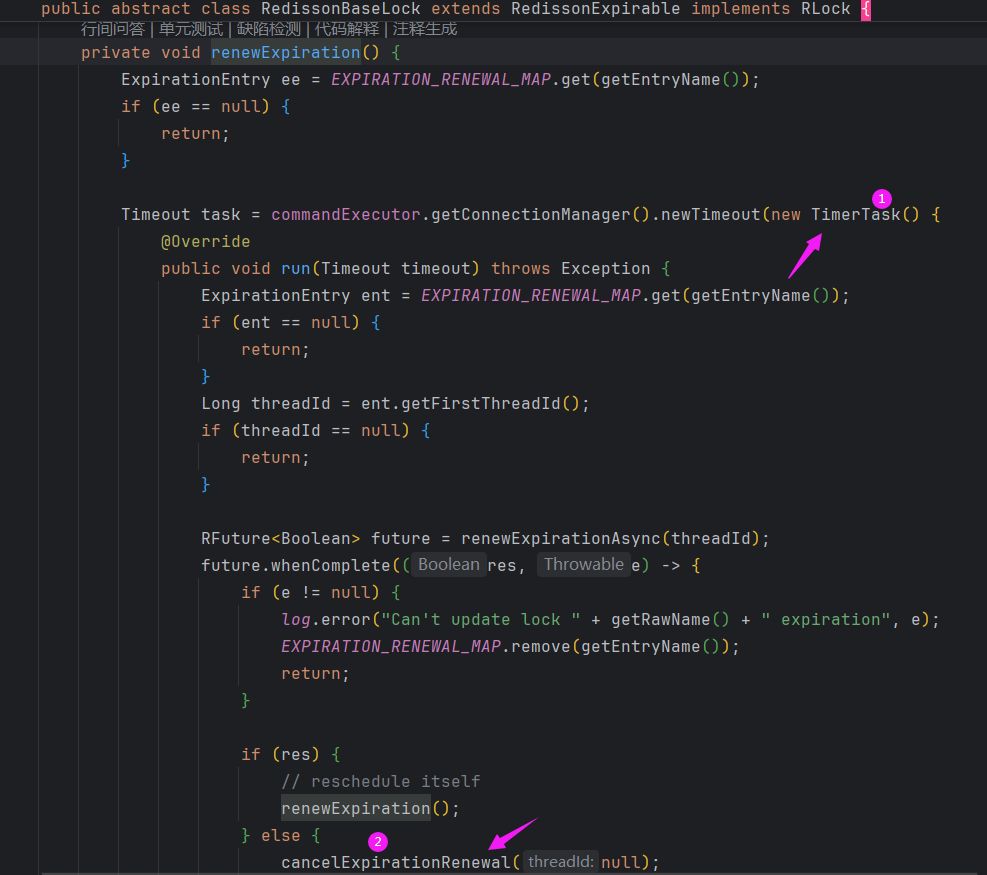Click the highlighted opening brace after RLock
The width and height of the screenshot is (987, 875).
[x=866, y=9]
